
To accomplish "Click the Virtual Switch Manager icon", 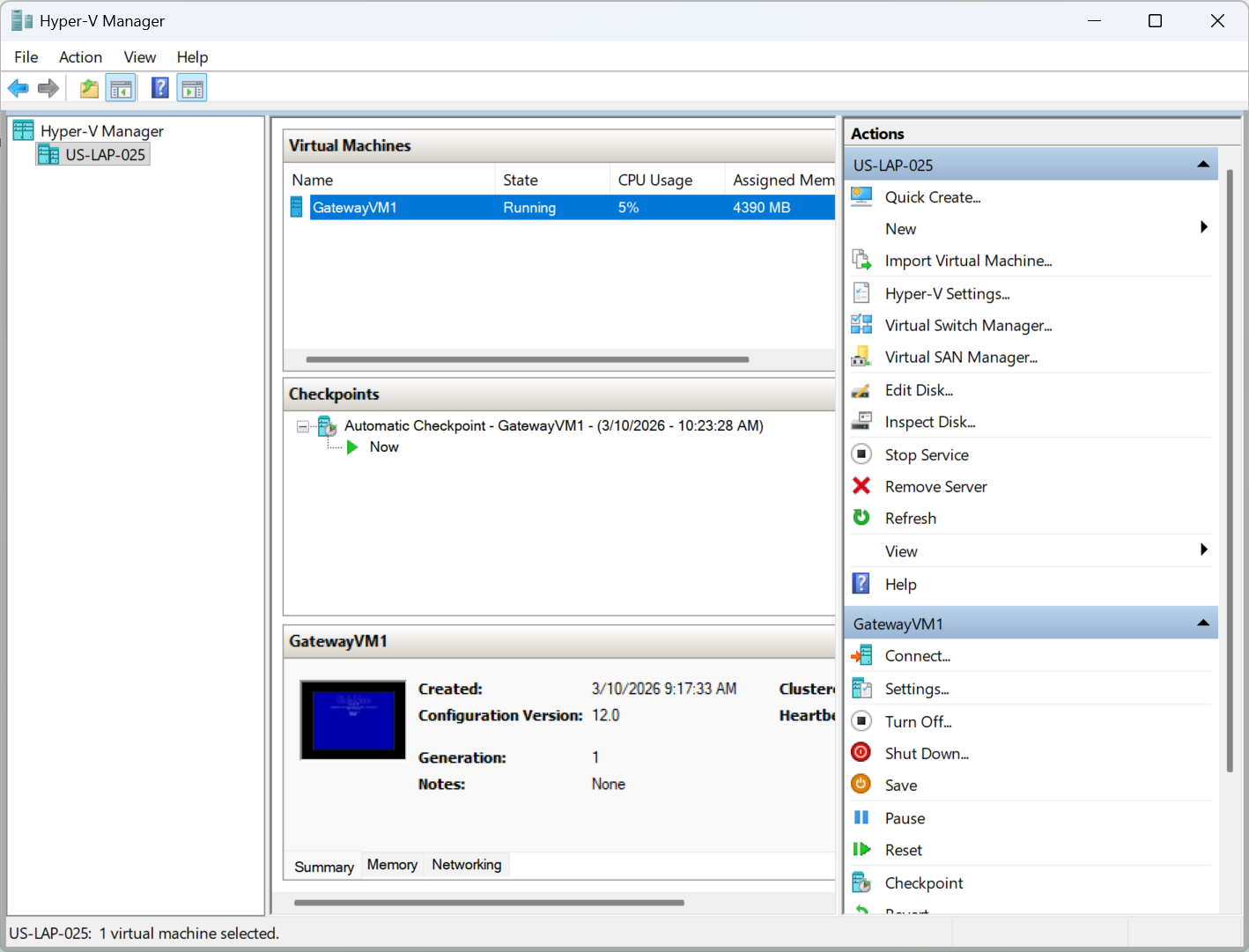I will pyautogui.click(x=861, y=325).
